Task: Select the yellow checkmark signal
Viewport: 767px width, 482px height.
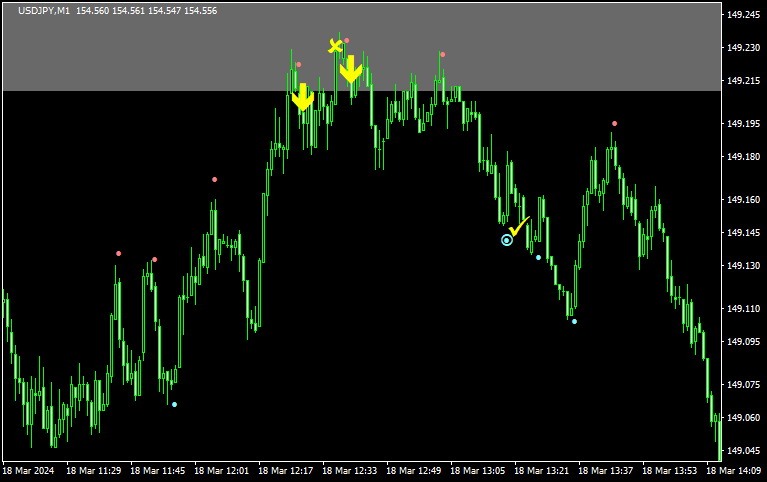Action: click(x=518, y=226)
